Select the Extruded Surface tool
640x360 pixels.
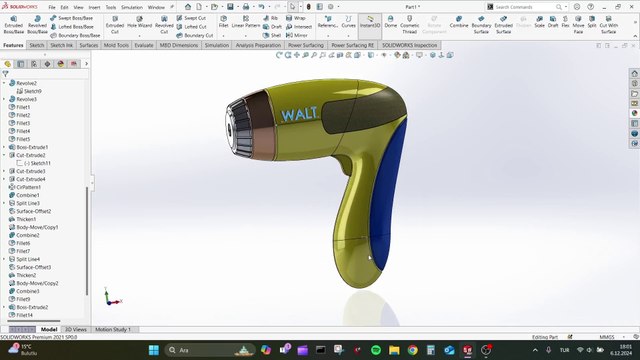pyautogui.click(x=503, y=25)
